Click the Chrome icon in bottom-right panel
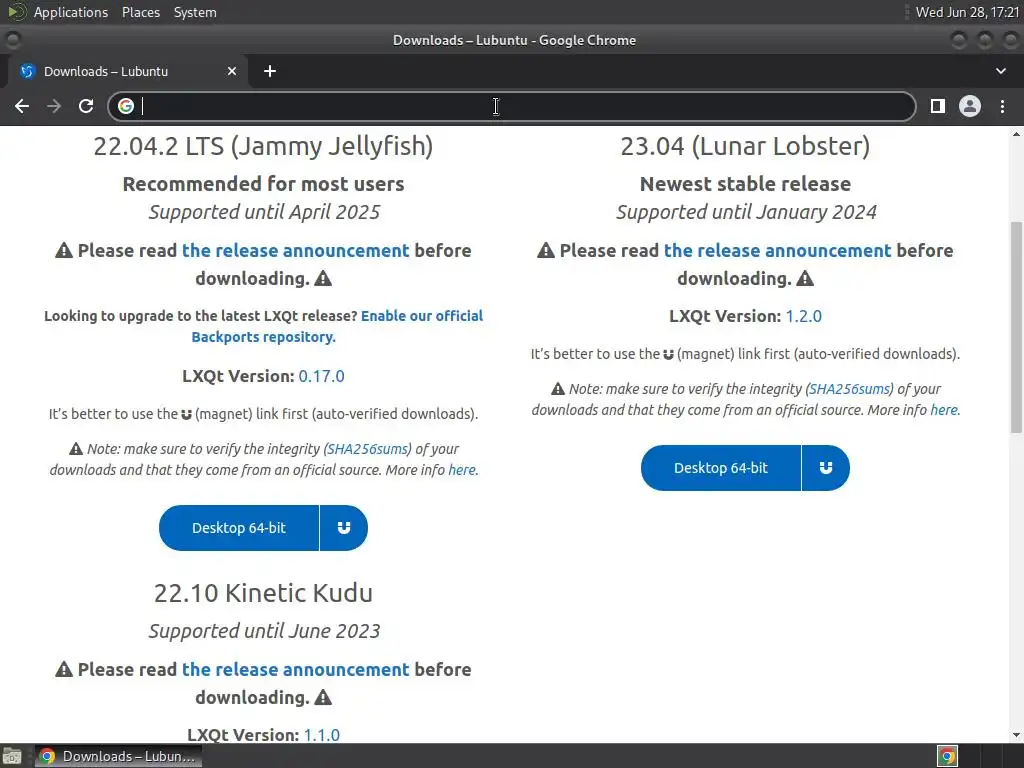 pyautogui.click(x=948, y=756)
